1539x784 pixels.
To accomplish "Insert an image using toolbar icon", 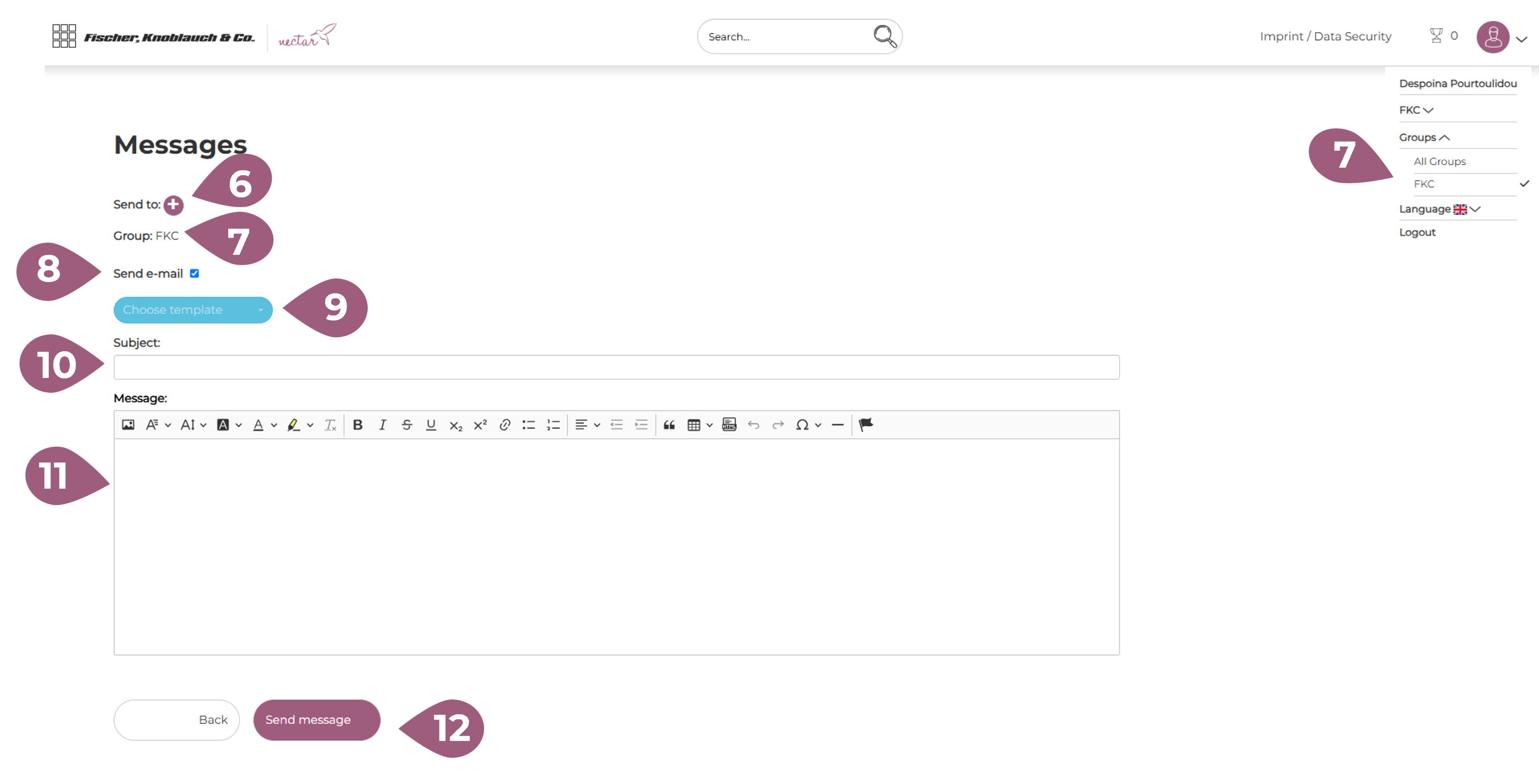I will pos(128,425).
